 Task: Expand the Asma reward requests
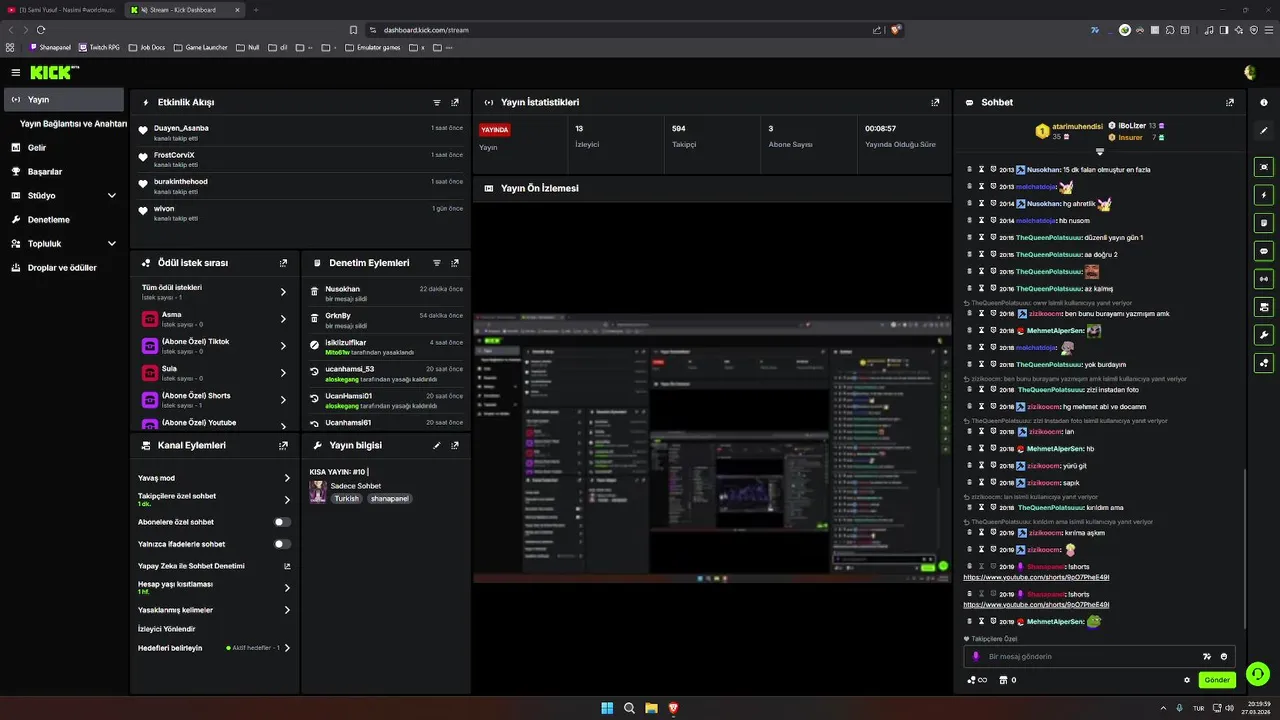coord(283,319)
